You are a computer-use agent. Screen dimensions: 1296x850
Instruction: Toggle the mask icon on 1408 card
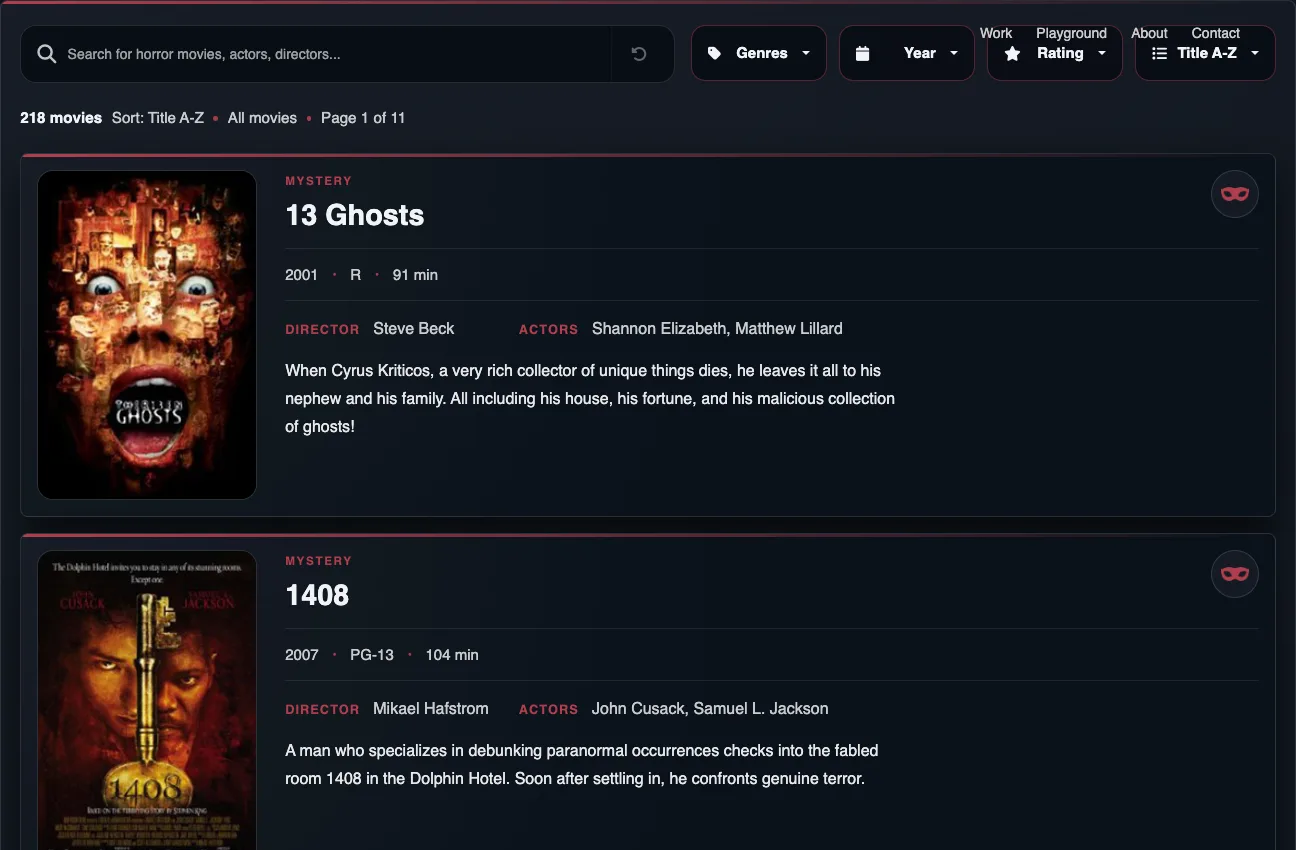pos(1235,574)
